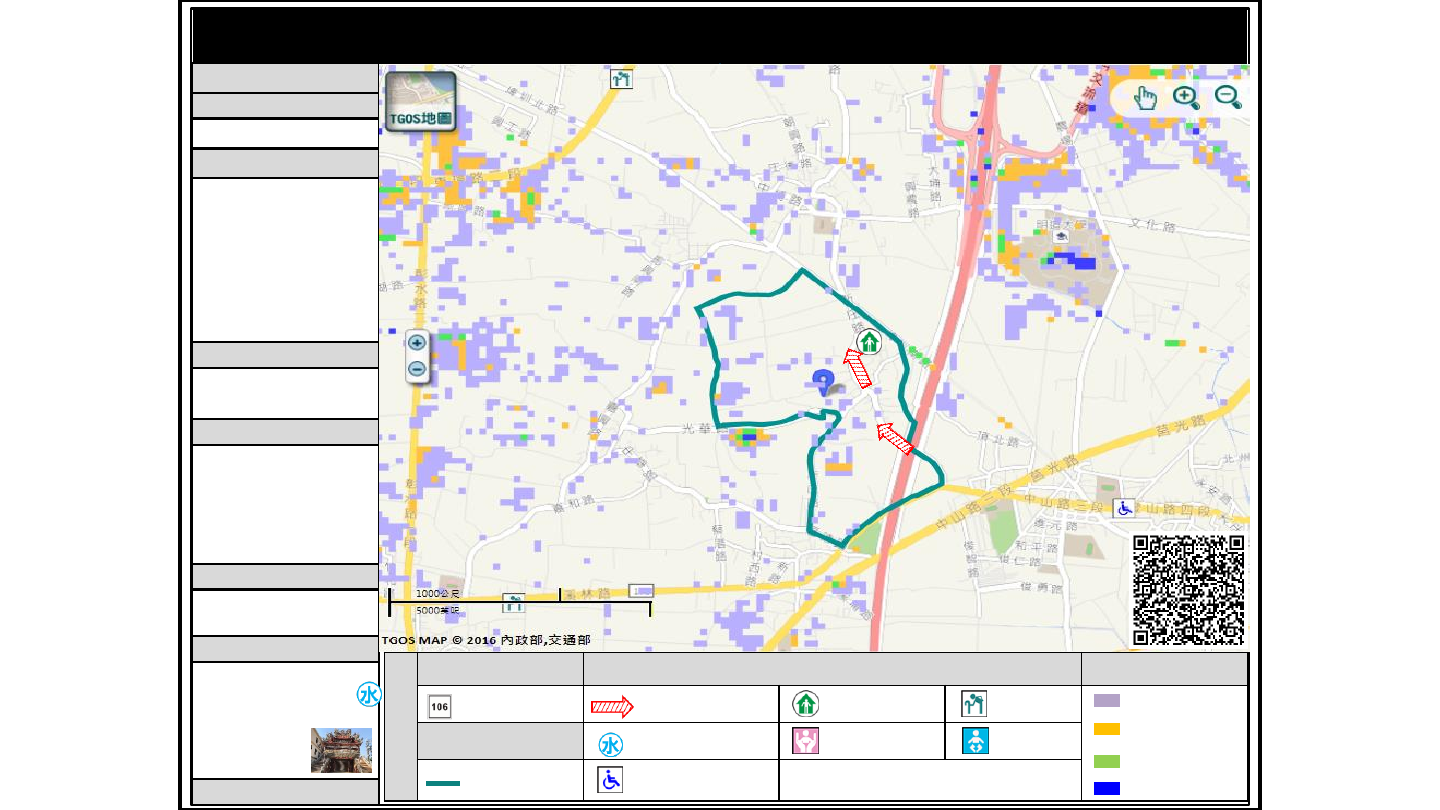Image resolution: width=1440 pixels, height=810 pixels.
Task: Click the red striped arrow legend icon
Action: [x=612, y=707]
